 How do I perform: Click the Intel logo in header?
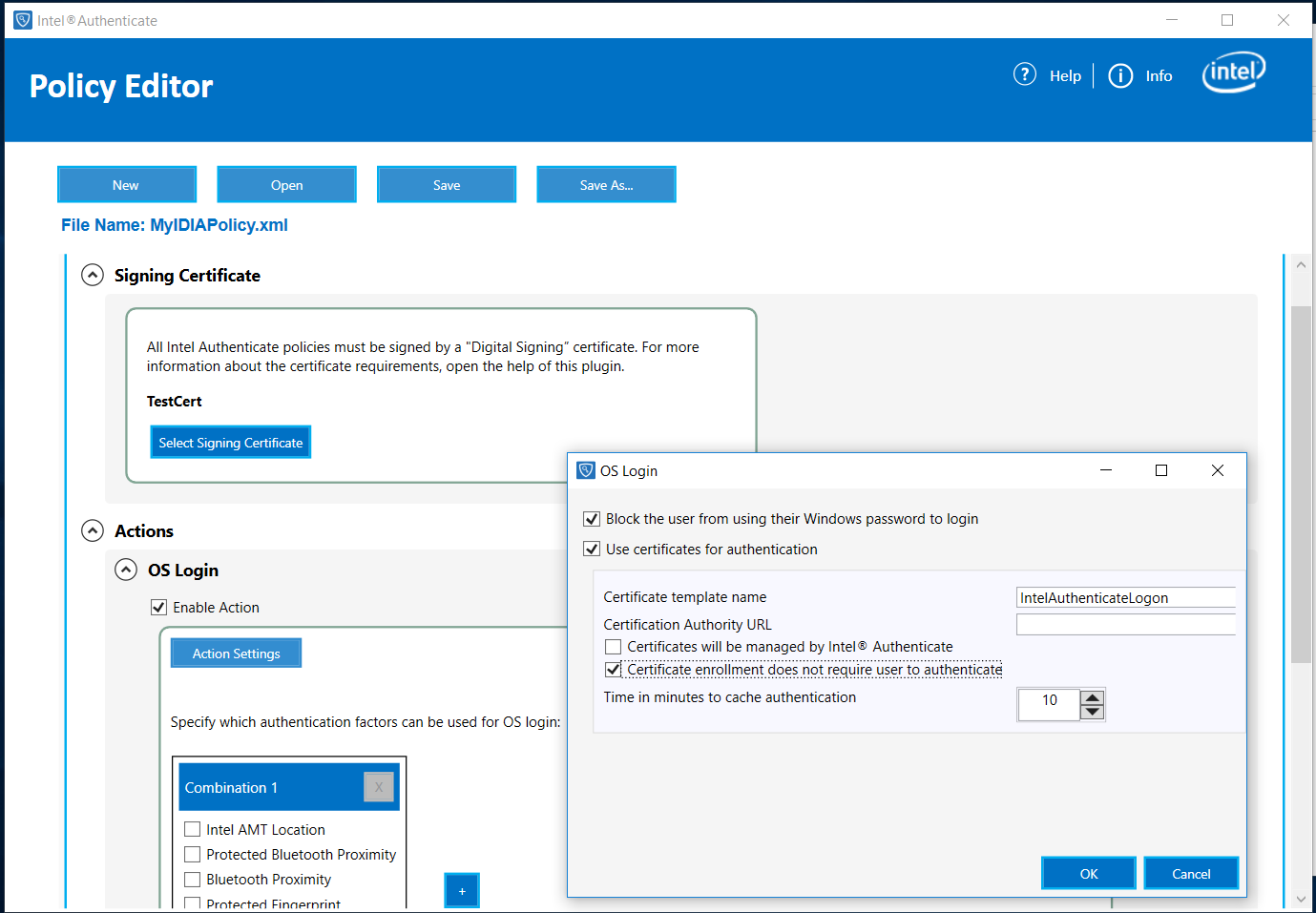[1233, 73]
